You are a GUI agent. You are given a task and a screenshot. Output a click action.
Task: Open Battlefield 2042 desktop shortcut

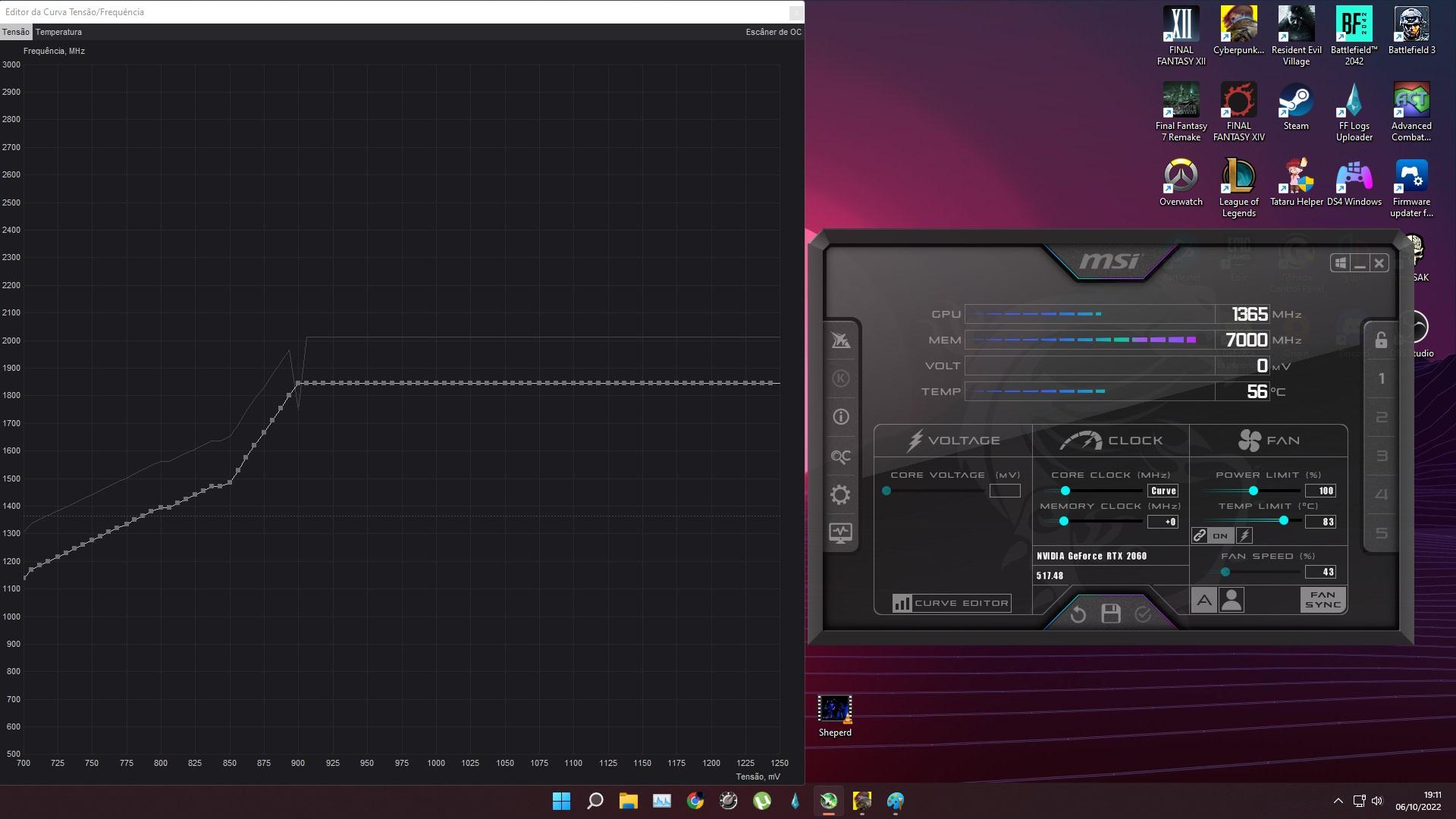pos(1354,36)
